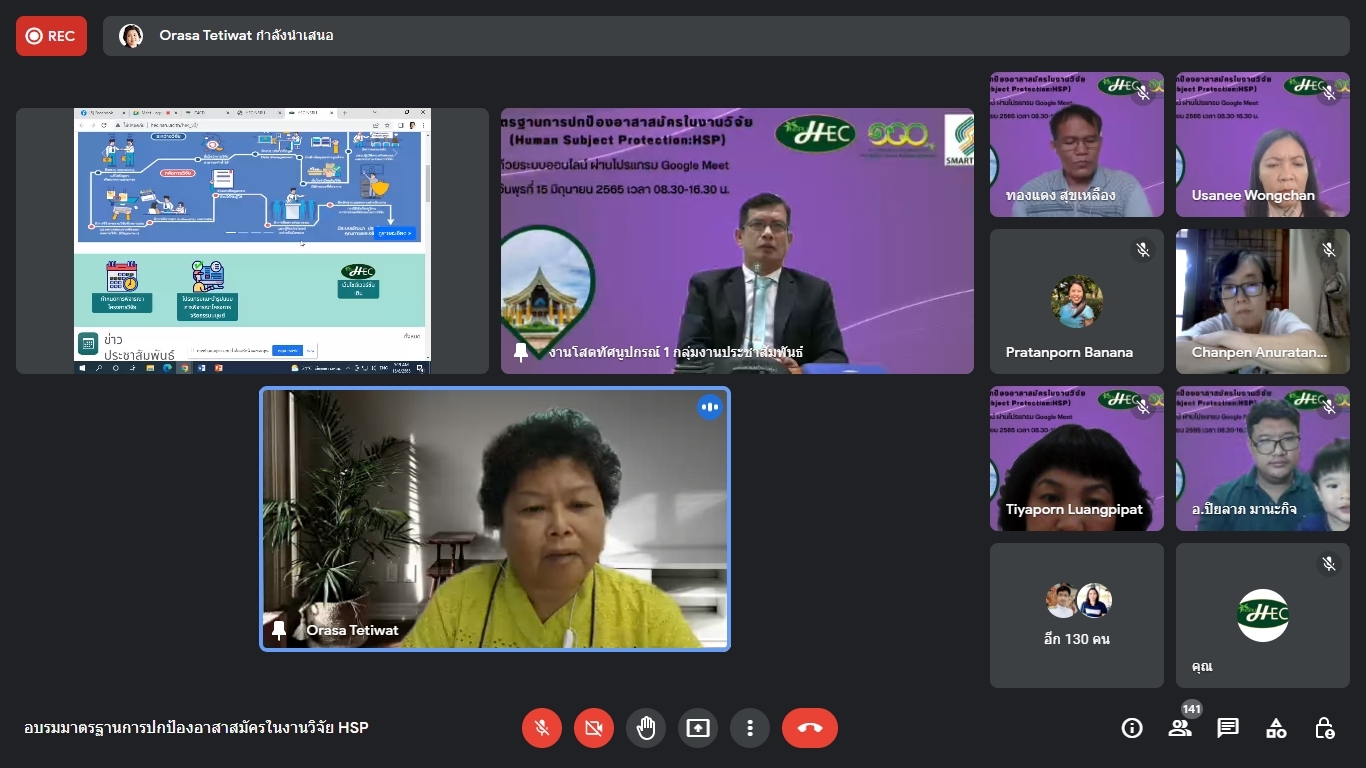Image resolution: width=1366 pixels, height=768 pixels.
Task: Click pin icon on the presenter video tile
Action: click(521, 352)
